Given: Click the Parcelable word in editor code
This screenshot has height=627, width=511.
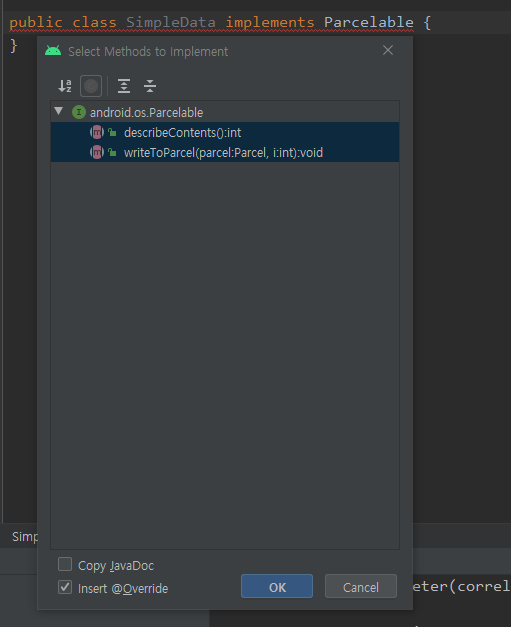Looking at the screenshot, I should coord(369,22).
